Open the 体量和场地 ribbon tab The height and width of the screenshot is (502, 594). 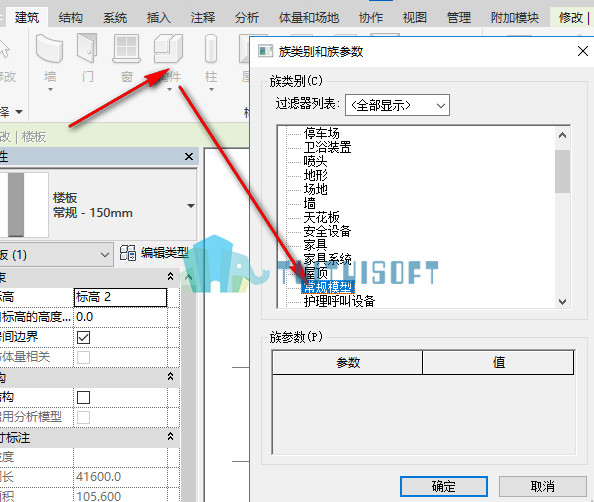[309, 17]
